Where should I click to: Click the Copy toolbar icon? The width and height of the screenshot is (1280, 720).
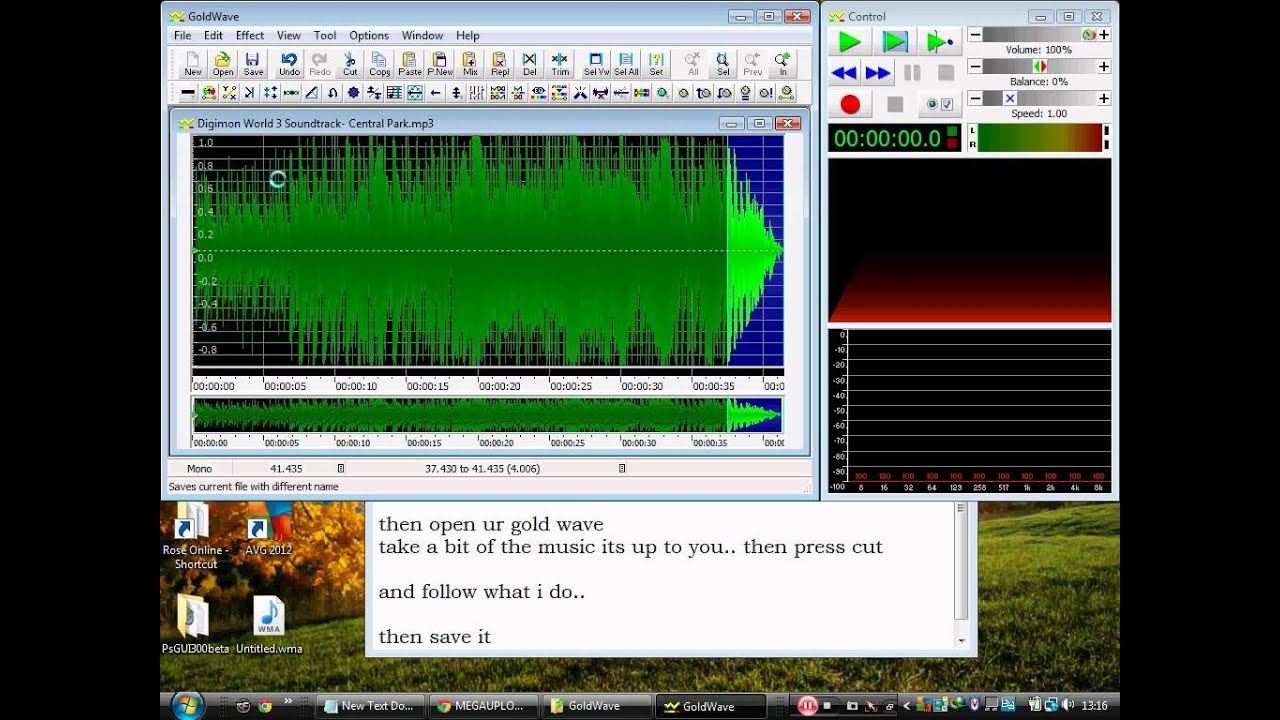click(380, 64)
